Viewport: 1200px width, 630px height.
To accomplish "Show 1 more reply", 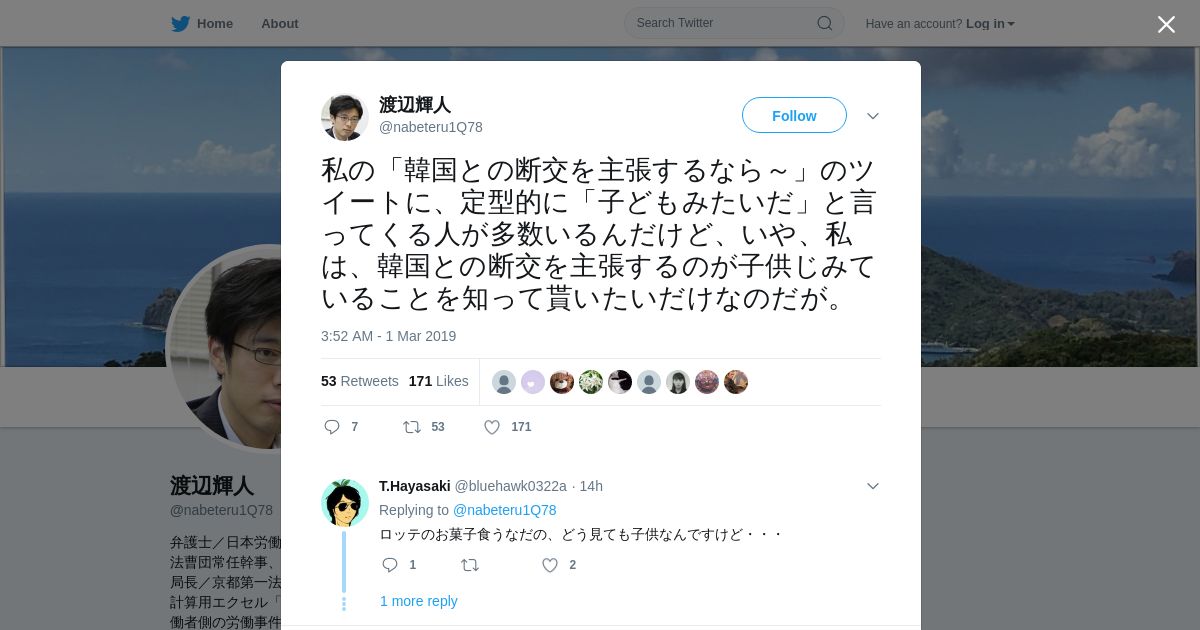I will pos(419,601).
